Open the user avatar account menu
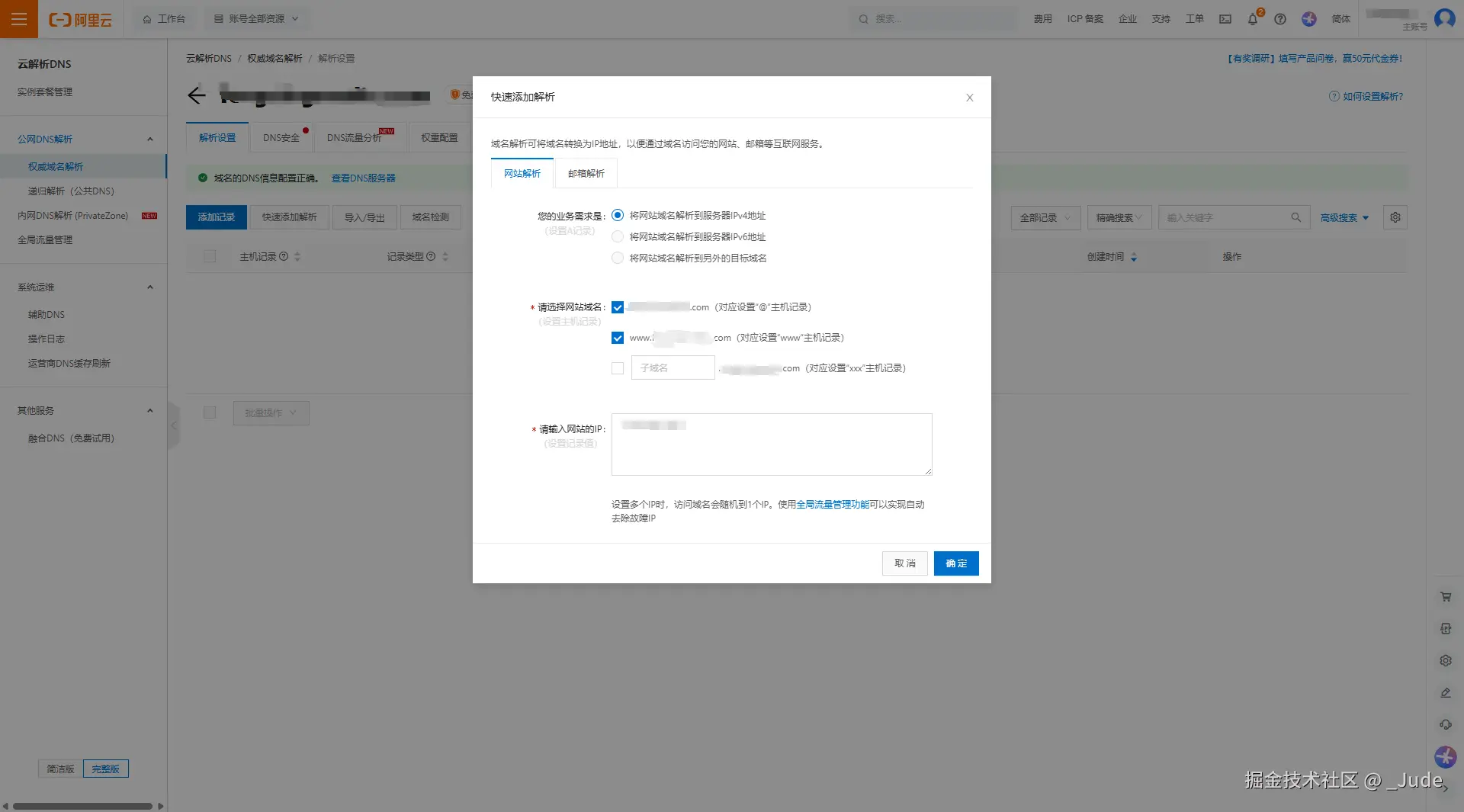The width and height of the screenshot is (1464, 812). pyautogui.click(x=1445, y=18)
